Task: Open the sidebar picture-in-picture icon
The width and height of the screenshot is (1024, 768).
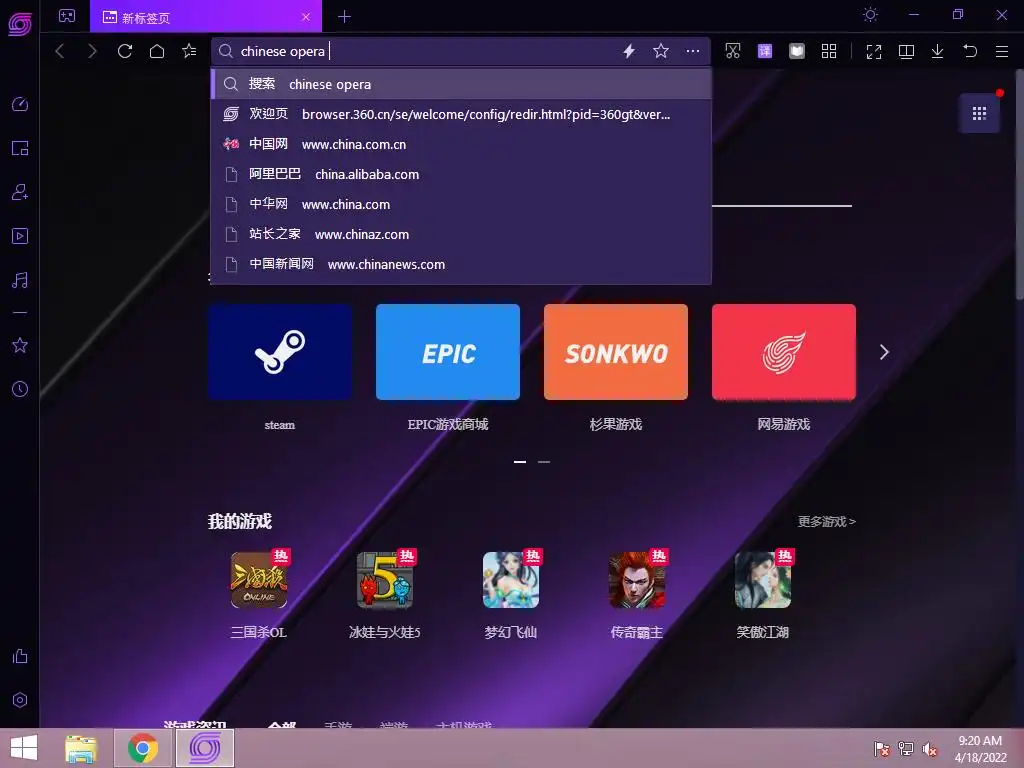Action: pyautogui.click(x=20, y=148)
